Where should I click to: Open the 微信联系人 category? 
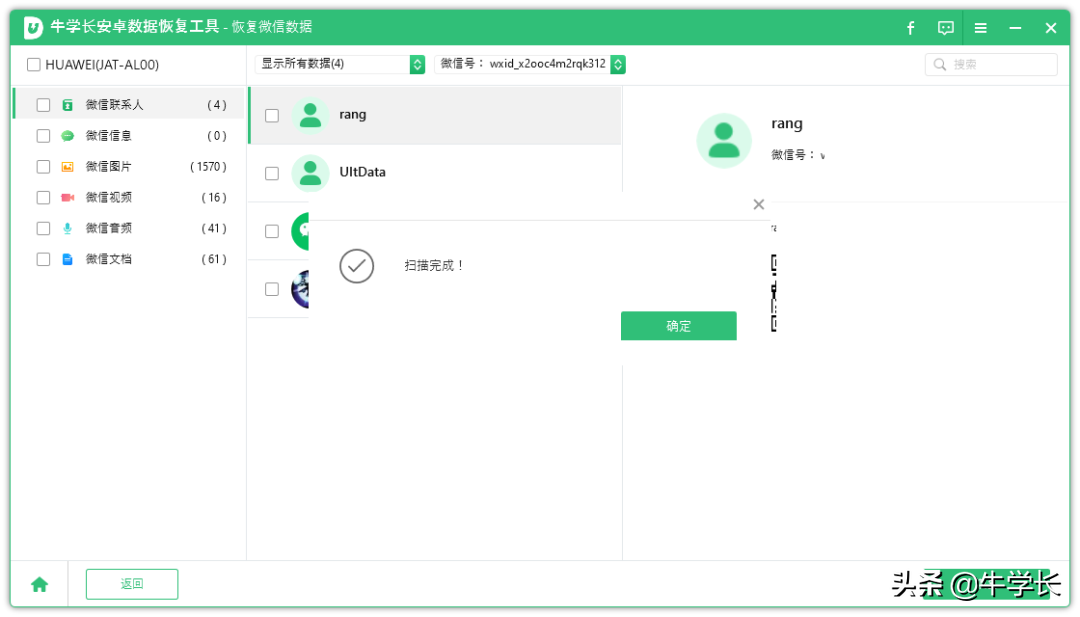pos(130,105)
